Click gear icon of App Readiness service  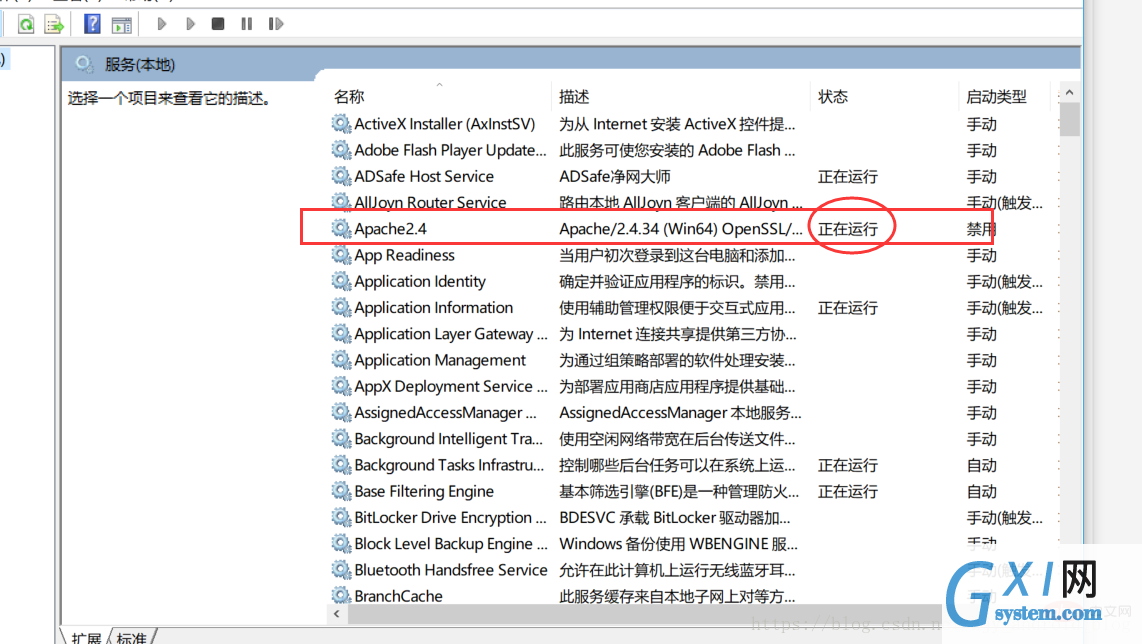click(x=341, y=255)
